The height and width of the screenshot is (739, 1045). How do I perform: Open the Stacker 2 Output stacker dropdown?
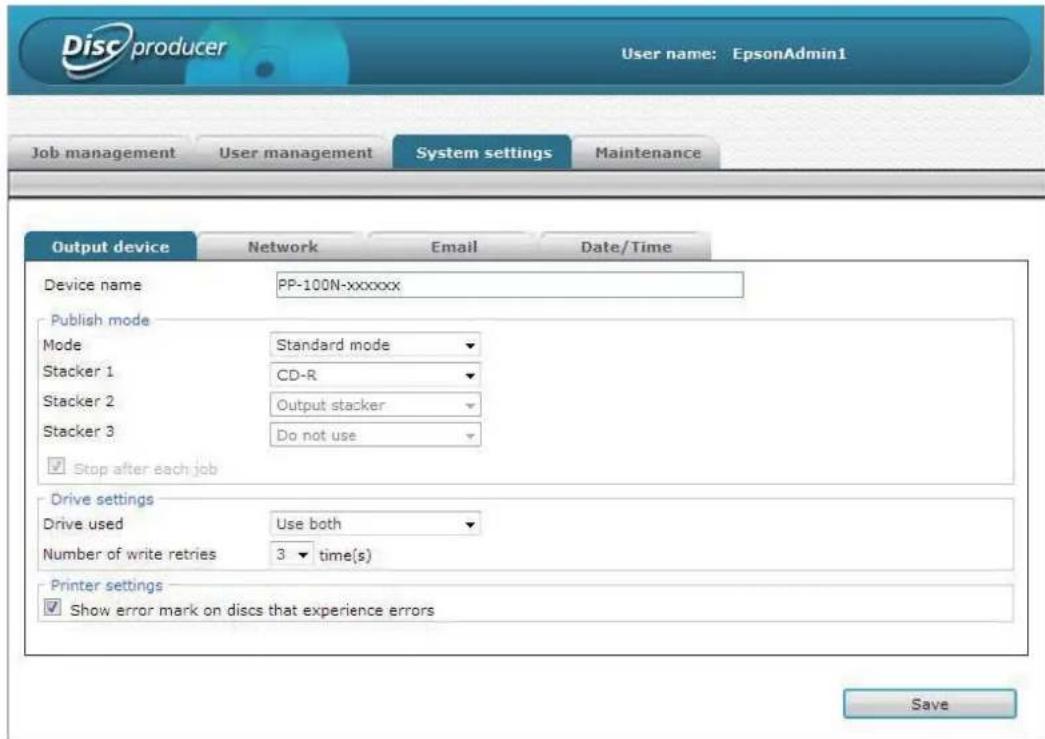pos(375,405)
